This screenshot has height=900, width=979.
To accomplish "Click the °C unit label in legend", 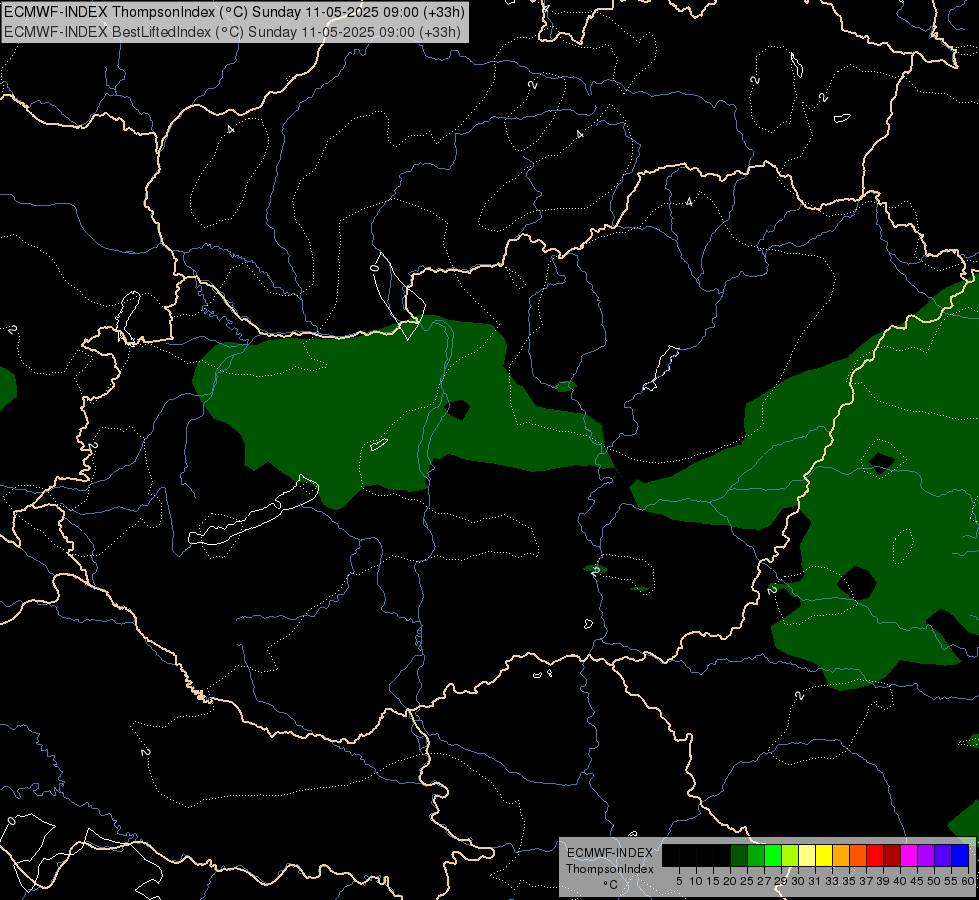I will 611,884.
